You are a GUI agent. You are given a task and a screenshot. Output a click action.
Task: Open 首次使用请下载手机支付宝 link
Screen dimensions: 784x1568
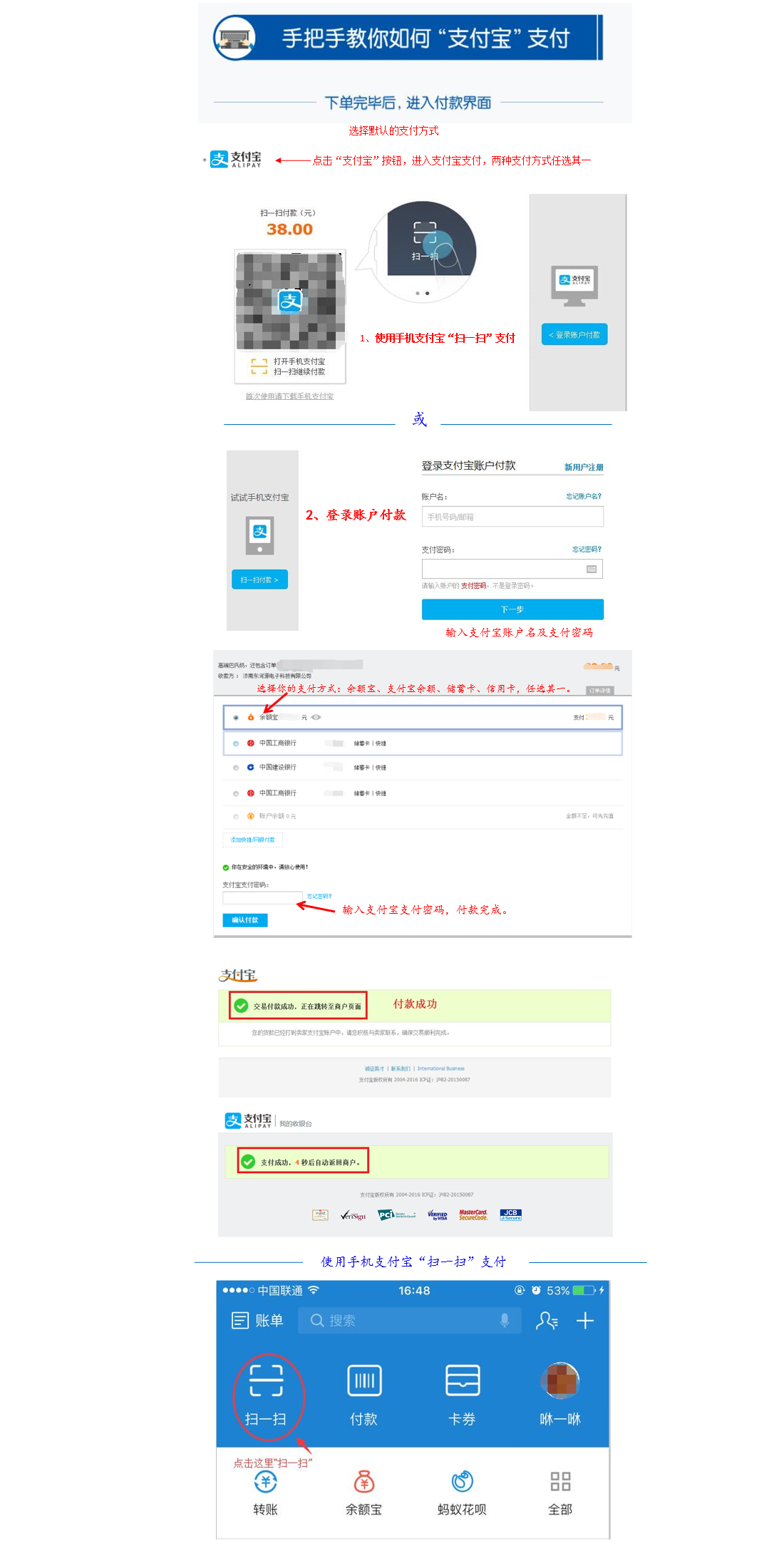click(x=289, y=396)
